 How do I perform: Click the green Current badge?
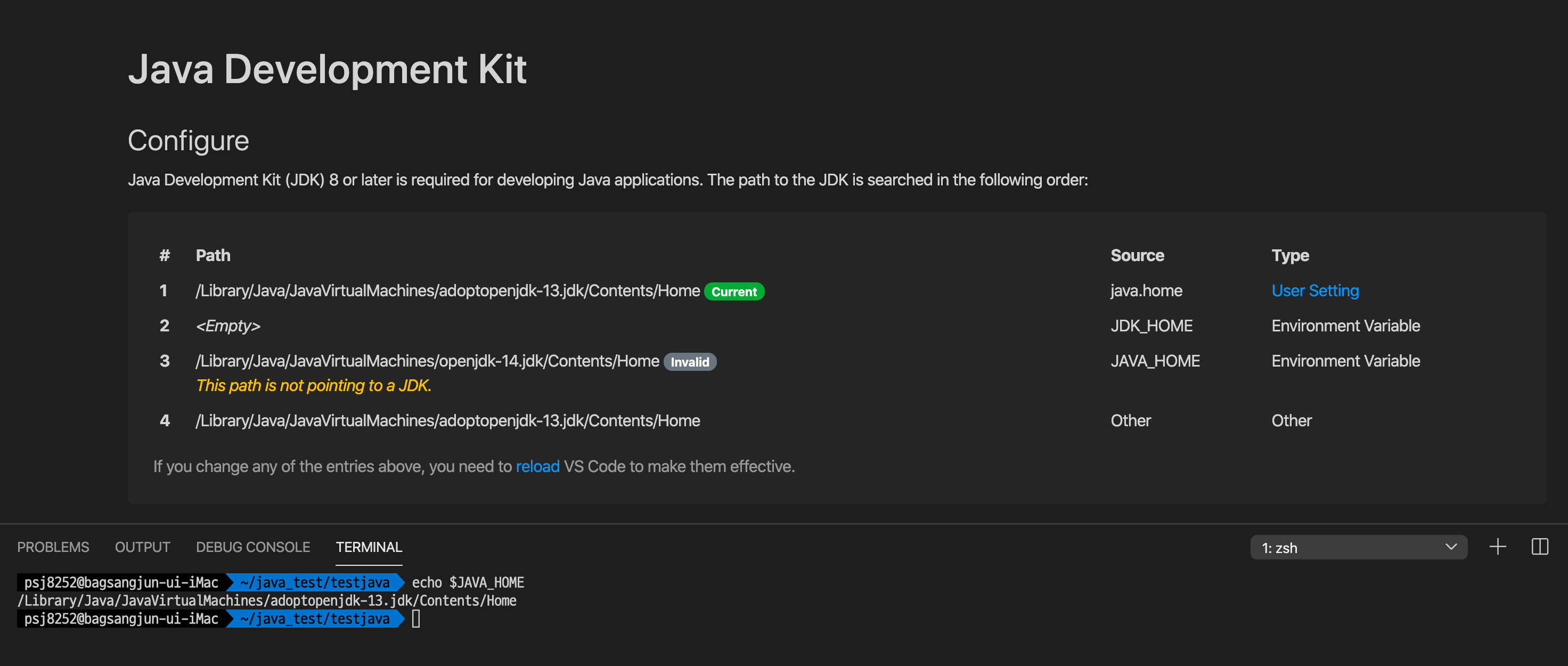pos(733,291)
